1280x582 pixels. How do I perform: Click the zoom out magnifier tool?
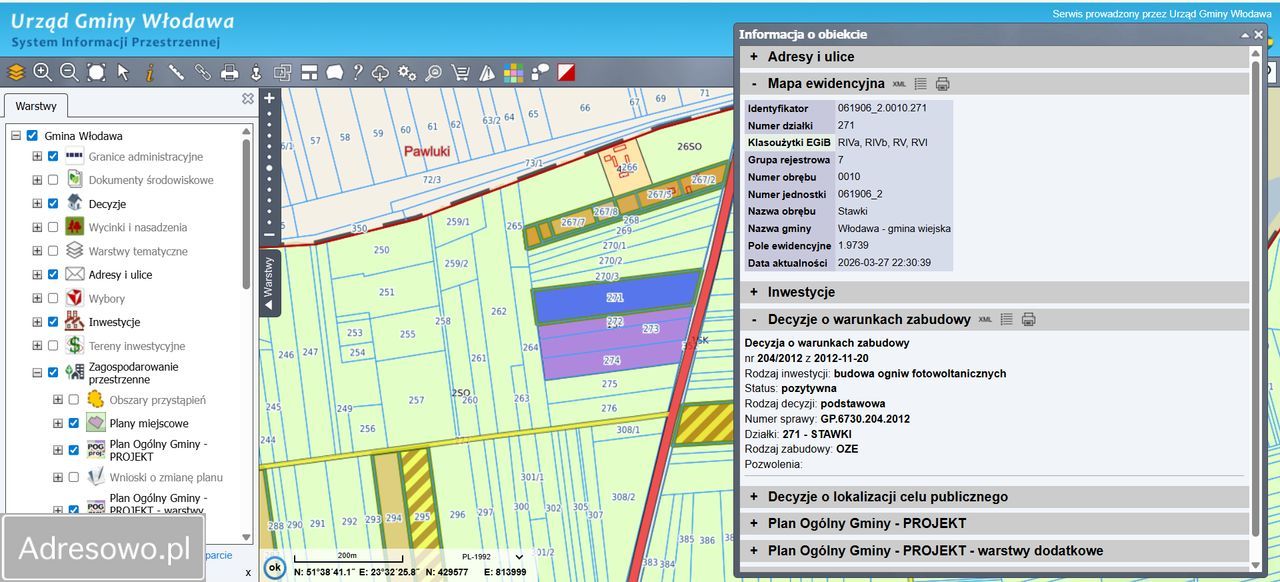tap(69, 72)
